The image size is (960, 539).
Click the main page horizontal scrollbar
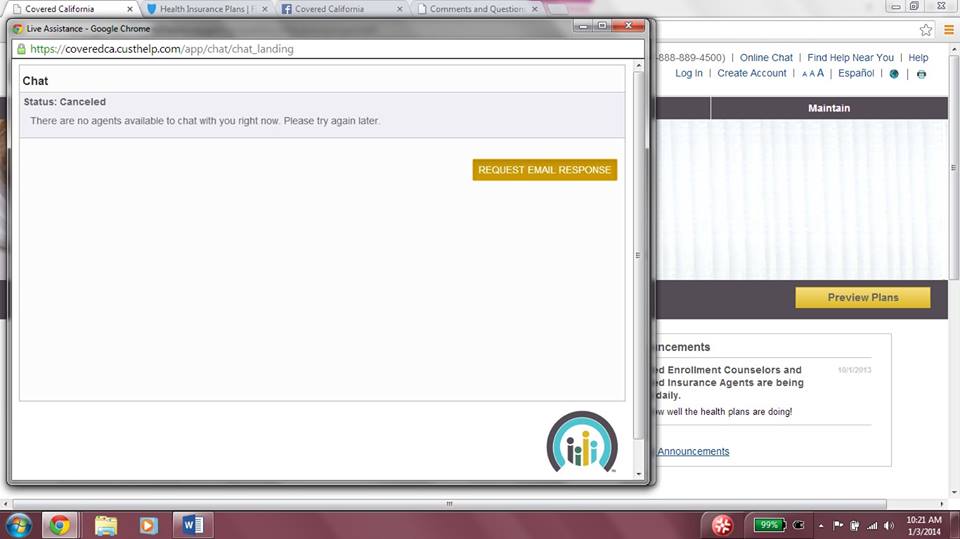(448, 504)
